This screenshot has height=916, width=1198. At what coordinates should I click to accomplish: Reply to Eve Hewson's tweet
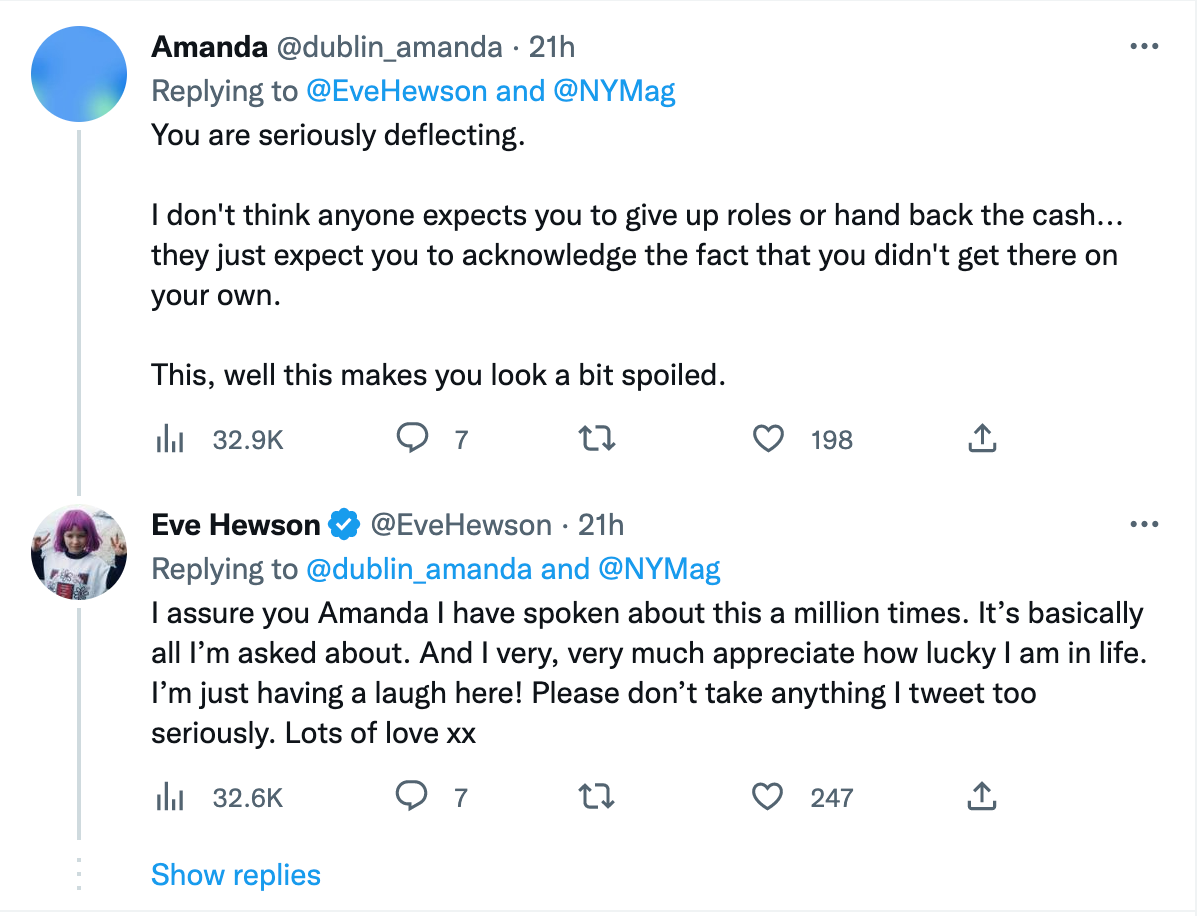coord(413,796)
